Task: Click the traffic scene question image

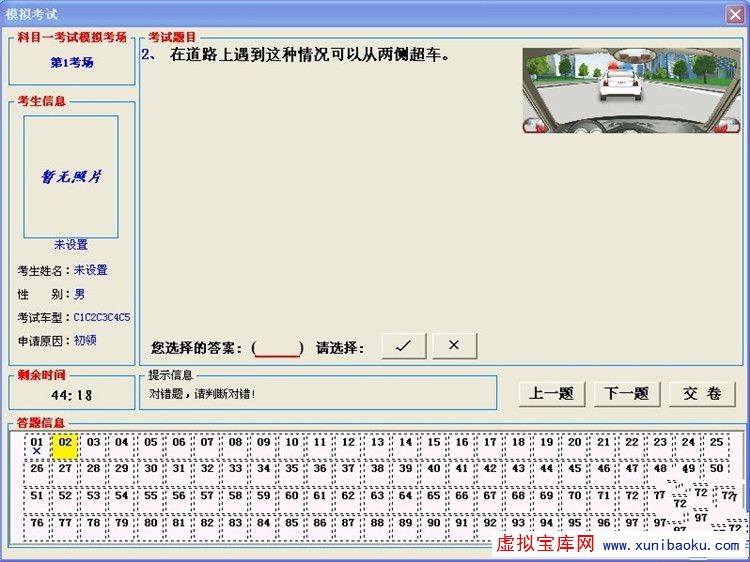Action: click(632, 90)
